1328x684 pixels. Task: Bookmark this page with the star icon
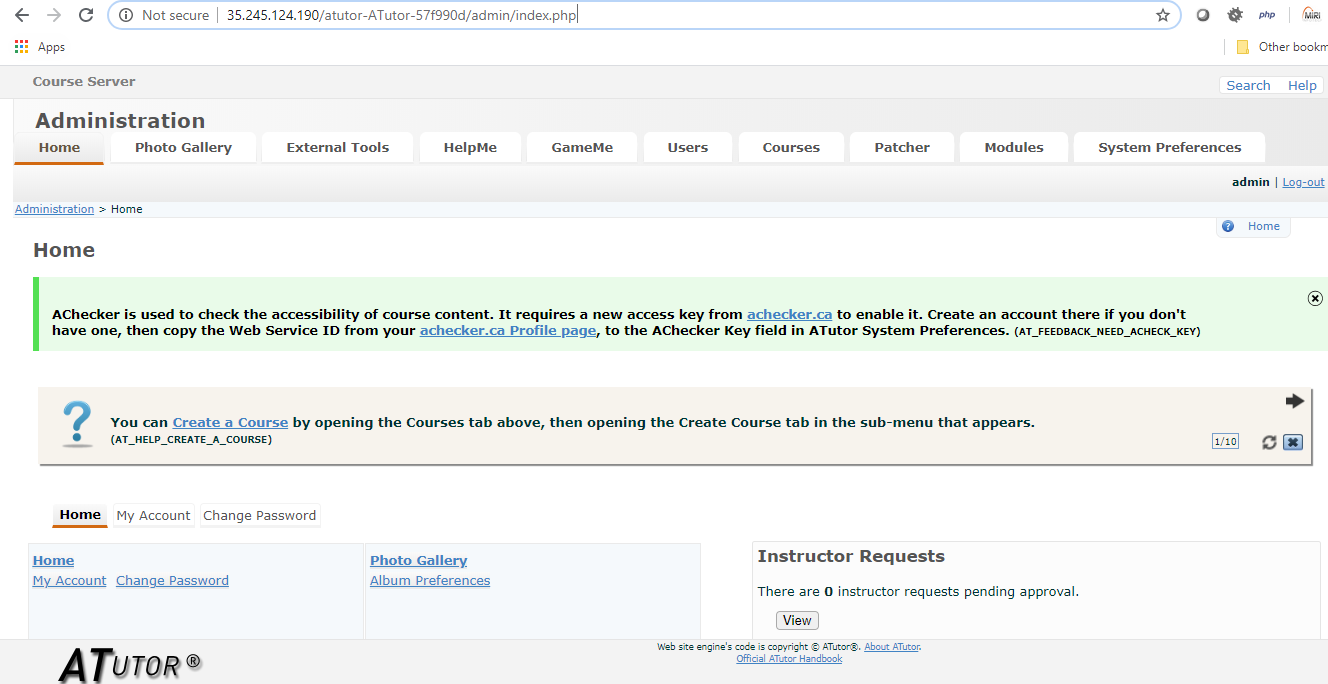tap(1163, 15)
